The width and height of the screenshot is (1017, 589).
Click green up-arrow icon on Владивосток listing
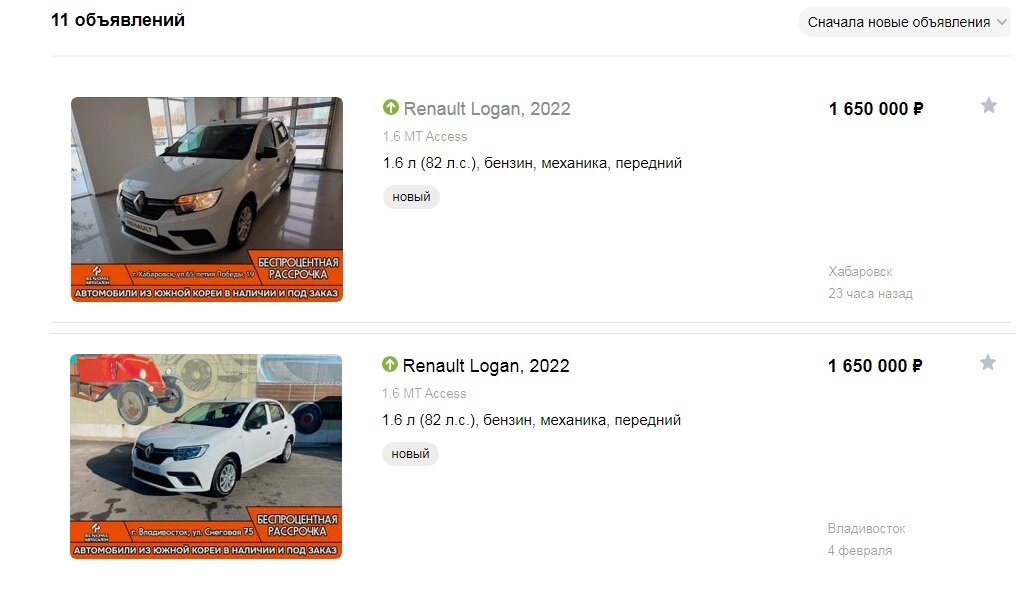[390, 364]
